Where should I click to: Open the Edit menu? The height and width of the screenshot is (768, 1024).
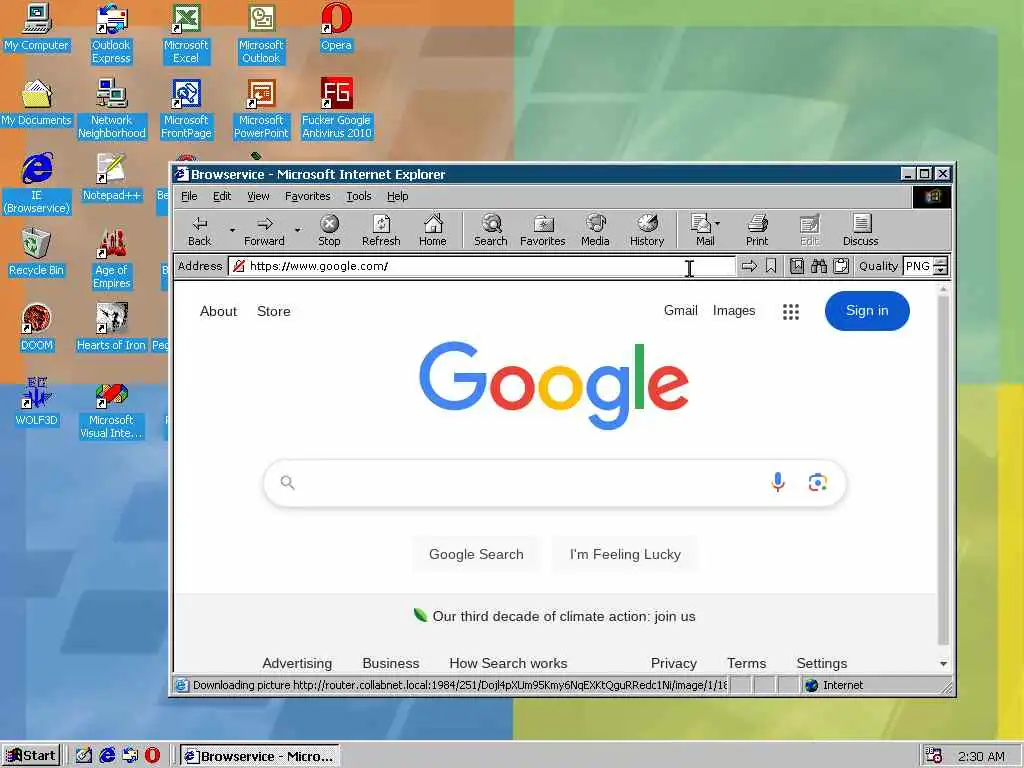pyautogui.click(x=222, y=196)
